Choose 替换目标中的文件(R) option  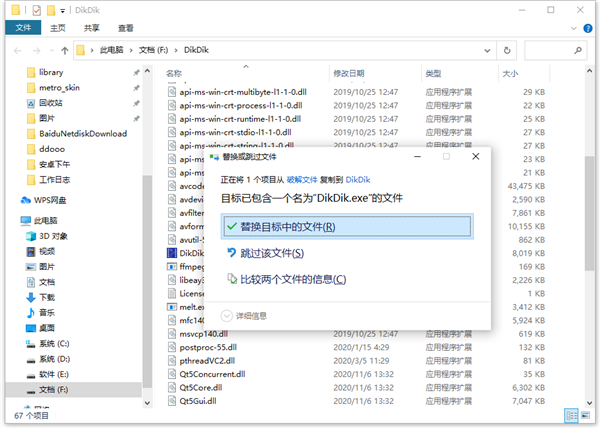[x=347, y=227]
